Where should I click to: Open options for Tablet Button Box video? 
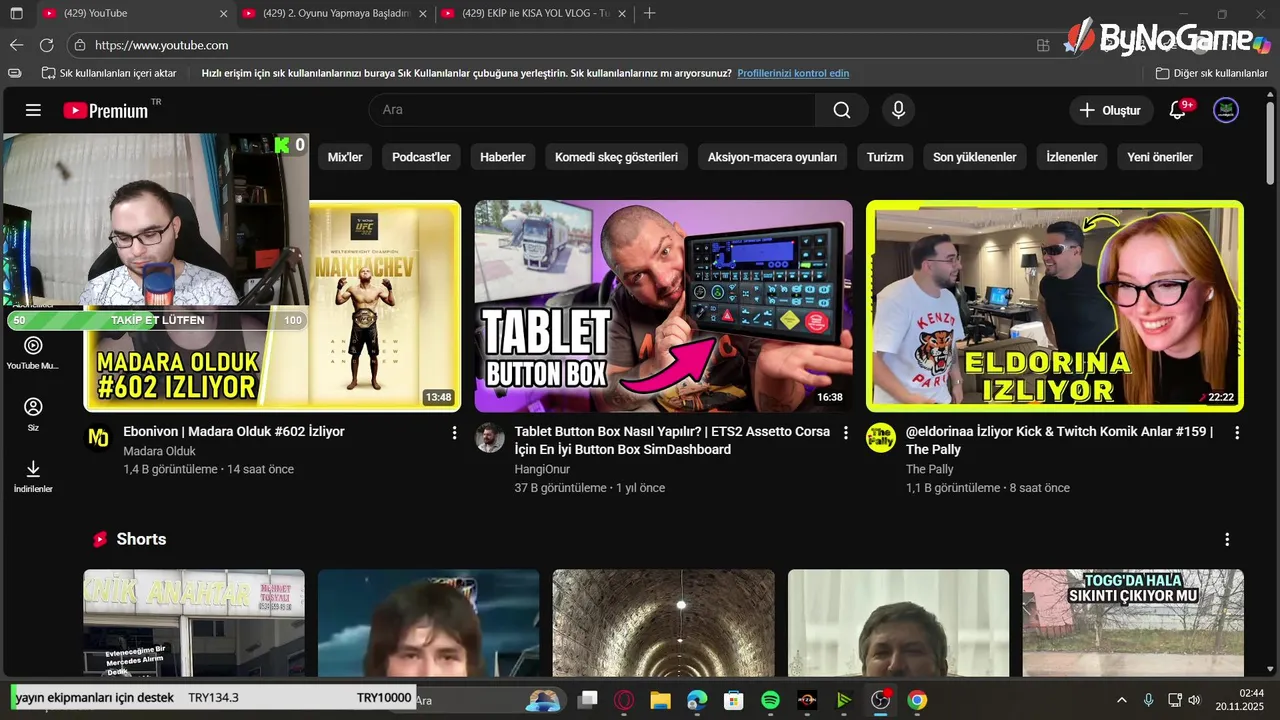[846, 433]
